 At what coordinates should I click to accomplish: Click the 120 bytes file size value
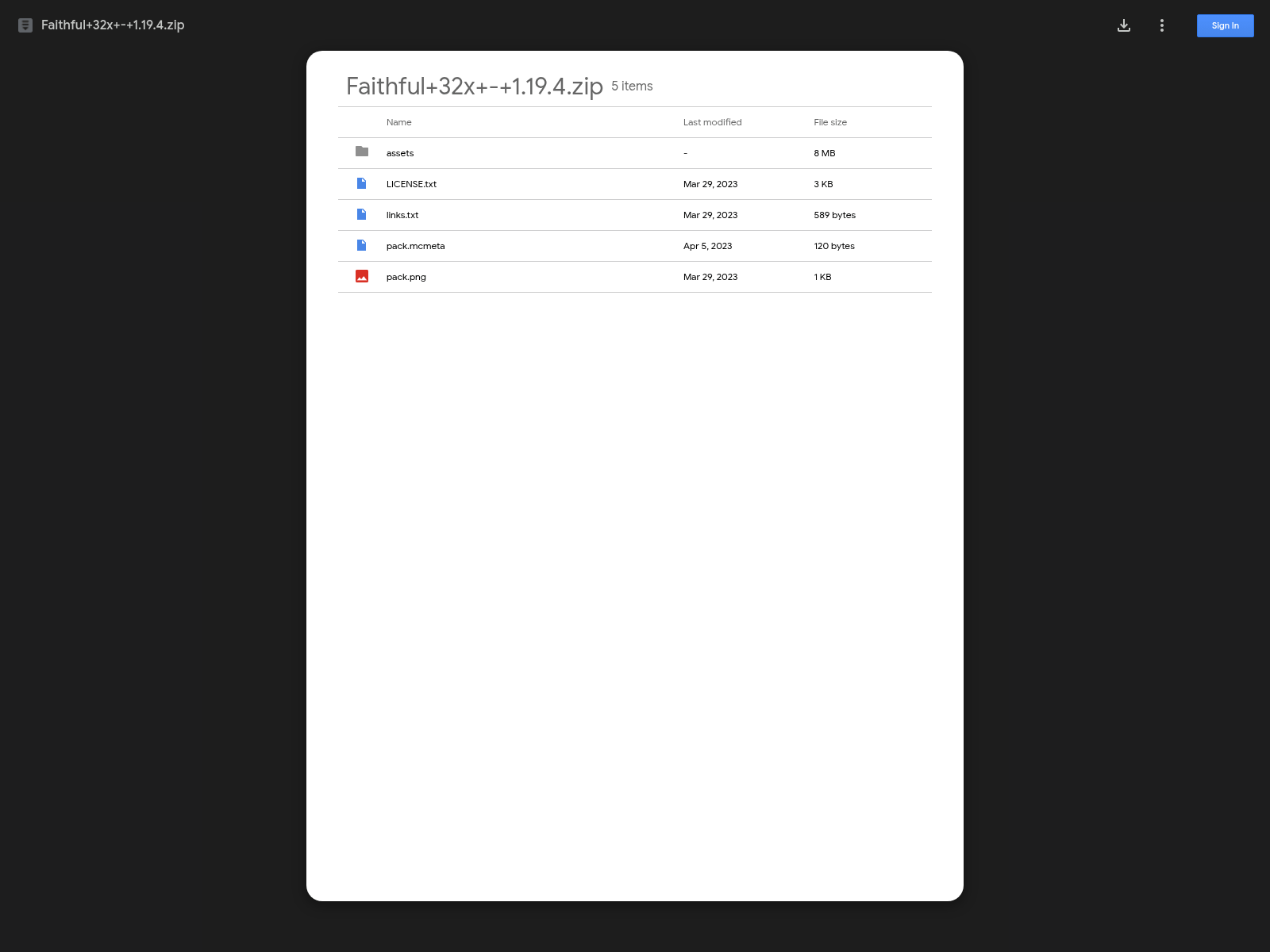[834, 246]
